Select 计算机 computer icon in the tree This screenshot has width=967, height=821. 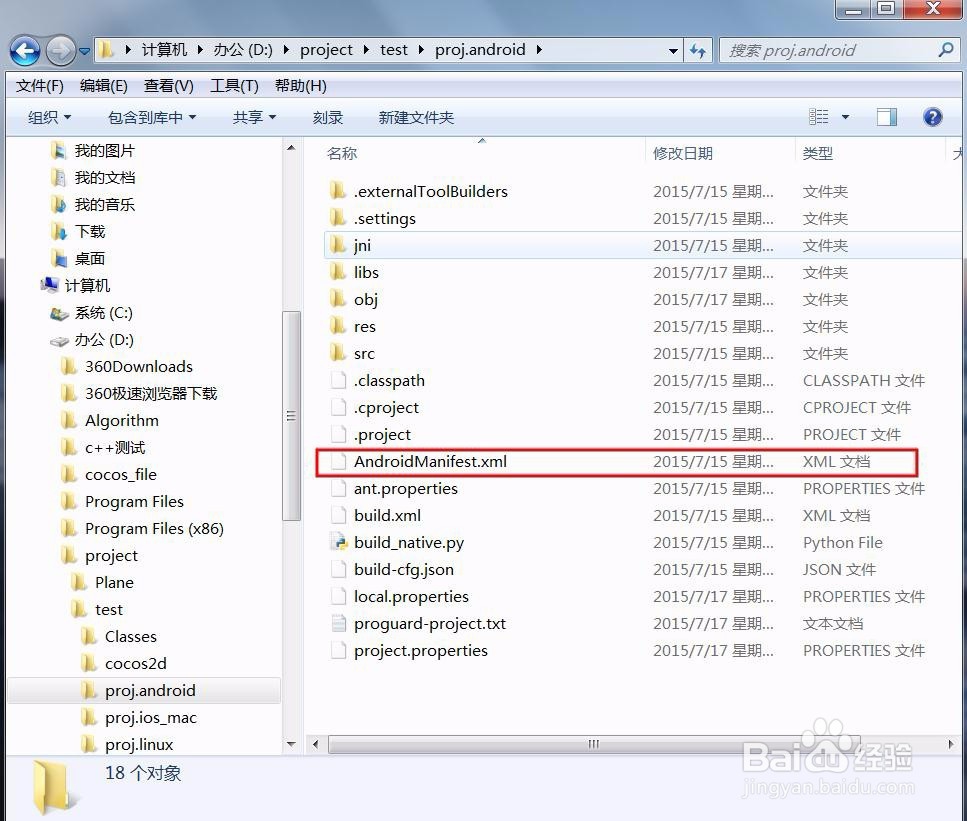coord(49,285)
